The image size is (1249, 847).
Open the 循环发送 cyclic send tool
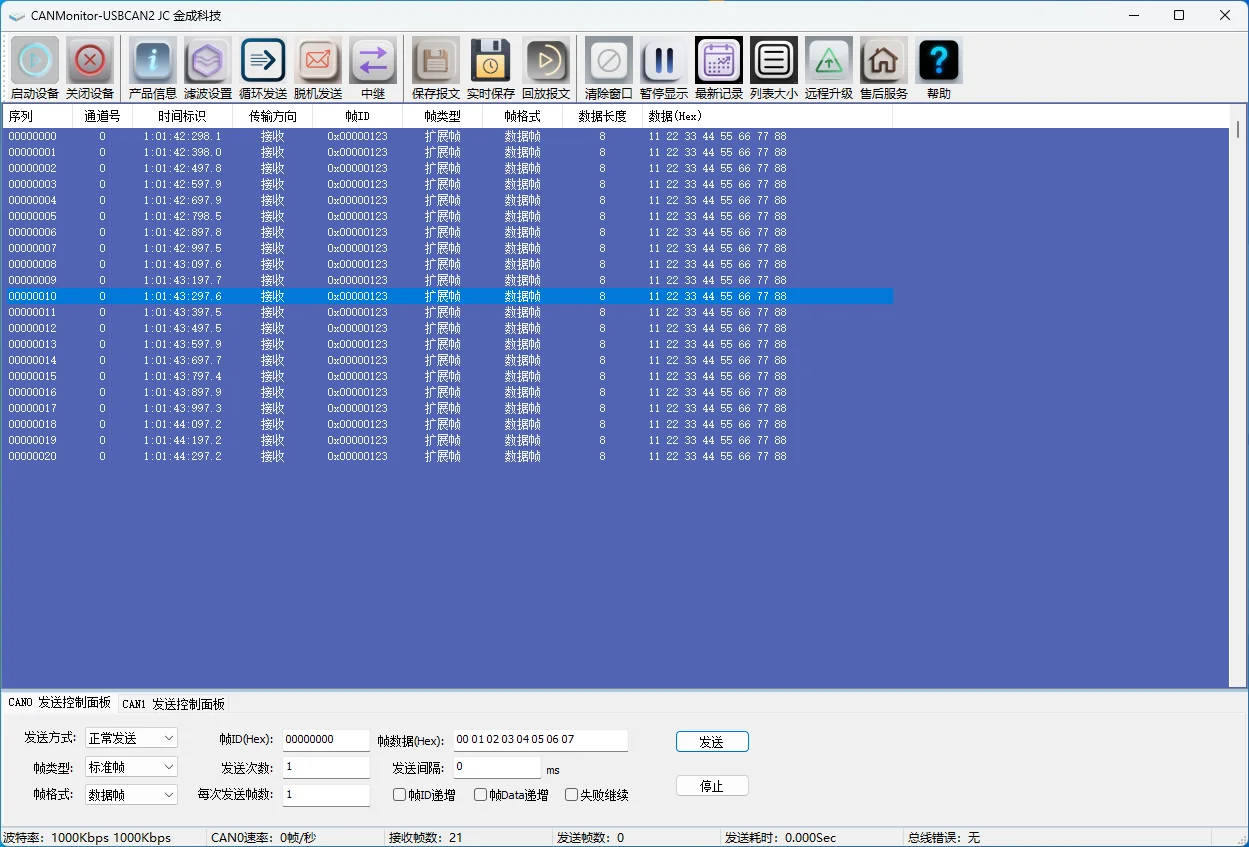tap(262, 60)
